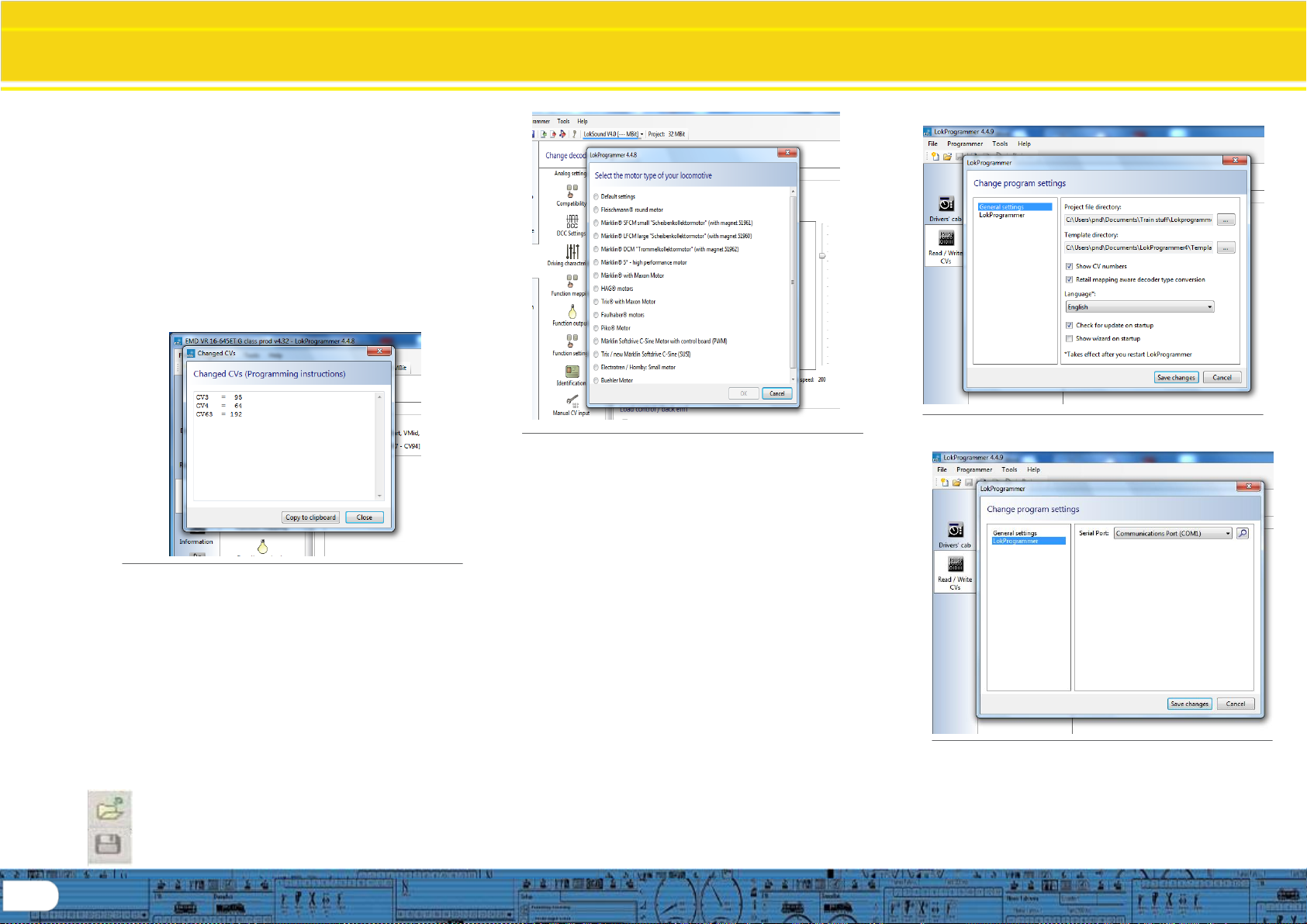Click the 'CV63 = 192' line in the Changed CVs list
Screen dimensions: 1307x924
pos(219,414)
